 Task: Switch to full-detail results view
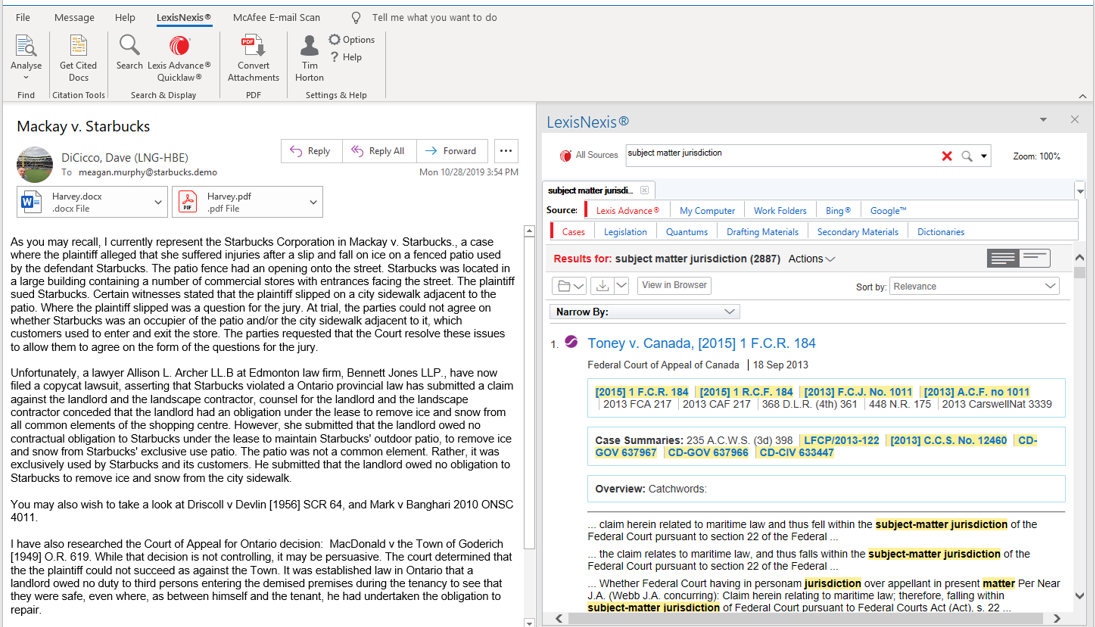pos(1003,258)
